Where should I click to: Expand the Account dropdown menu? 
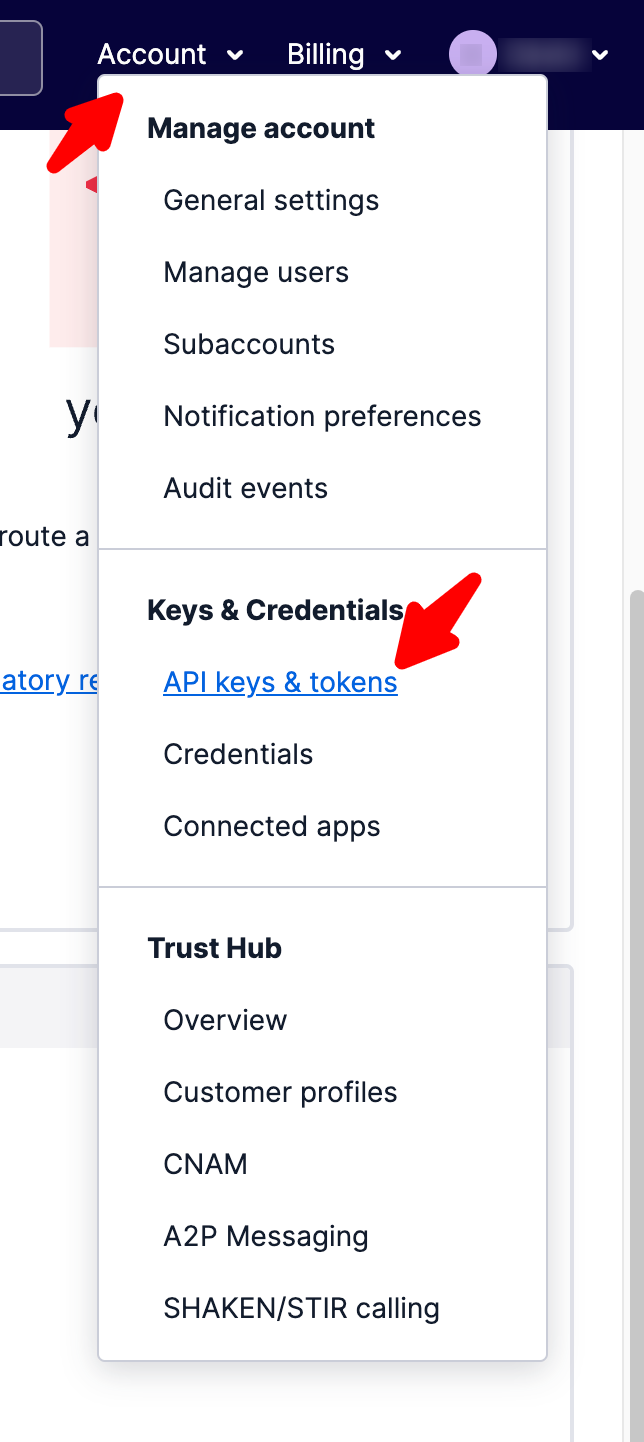[x=170, y=54]
